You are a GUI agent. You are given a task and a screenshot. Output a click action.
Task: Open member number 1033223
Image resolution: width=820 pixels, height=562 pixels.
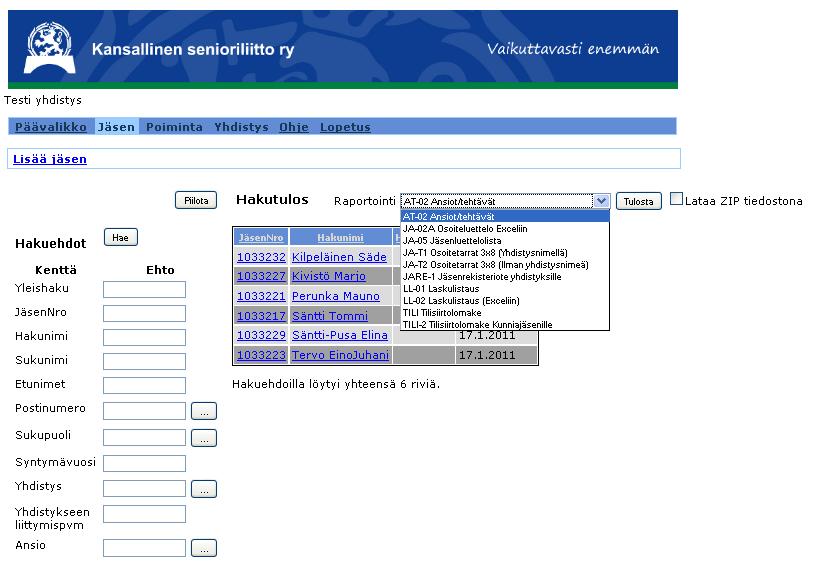[x=261, y=355]
